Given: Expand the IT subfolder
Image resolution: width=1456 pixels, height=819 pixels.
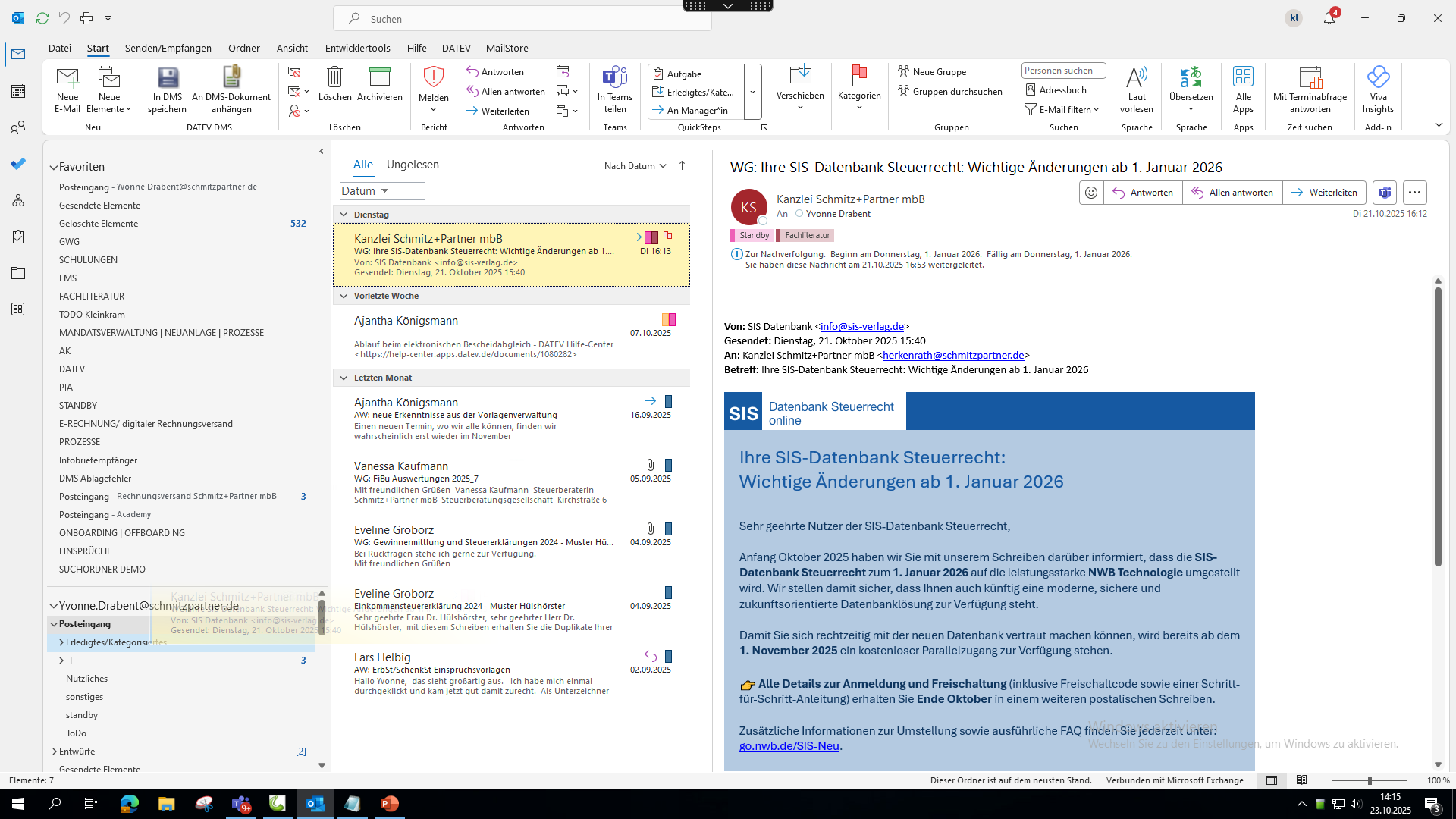Looking at the screenshot, I should point(61,661).
